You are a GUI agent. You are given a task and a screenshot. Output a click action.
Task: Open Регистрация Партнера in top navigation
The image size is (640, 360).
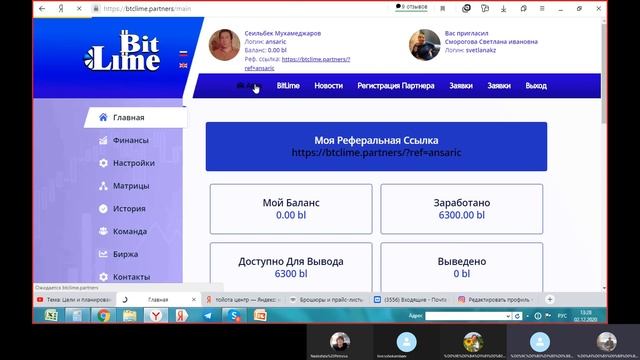pos(396,86)
